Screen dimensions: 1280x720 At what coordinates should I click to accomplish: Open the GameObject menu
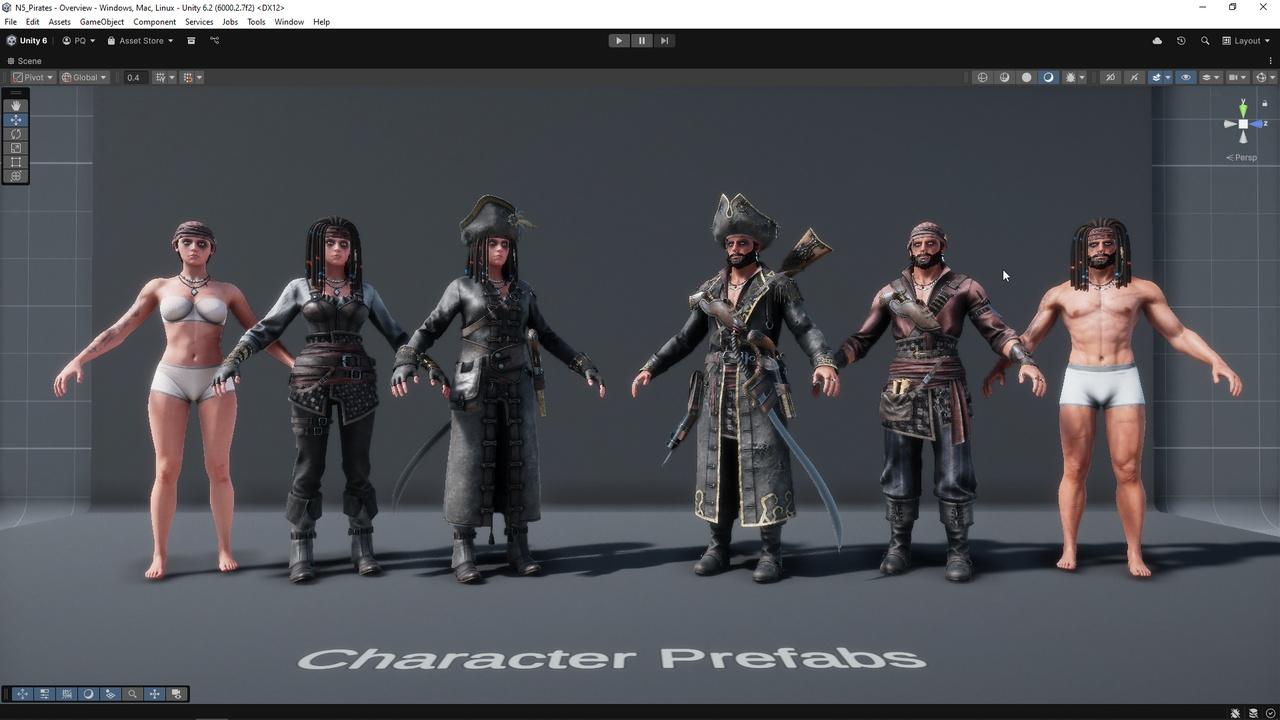tap(102, 22)
